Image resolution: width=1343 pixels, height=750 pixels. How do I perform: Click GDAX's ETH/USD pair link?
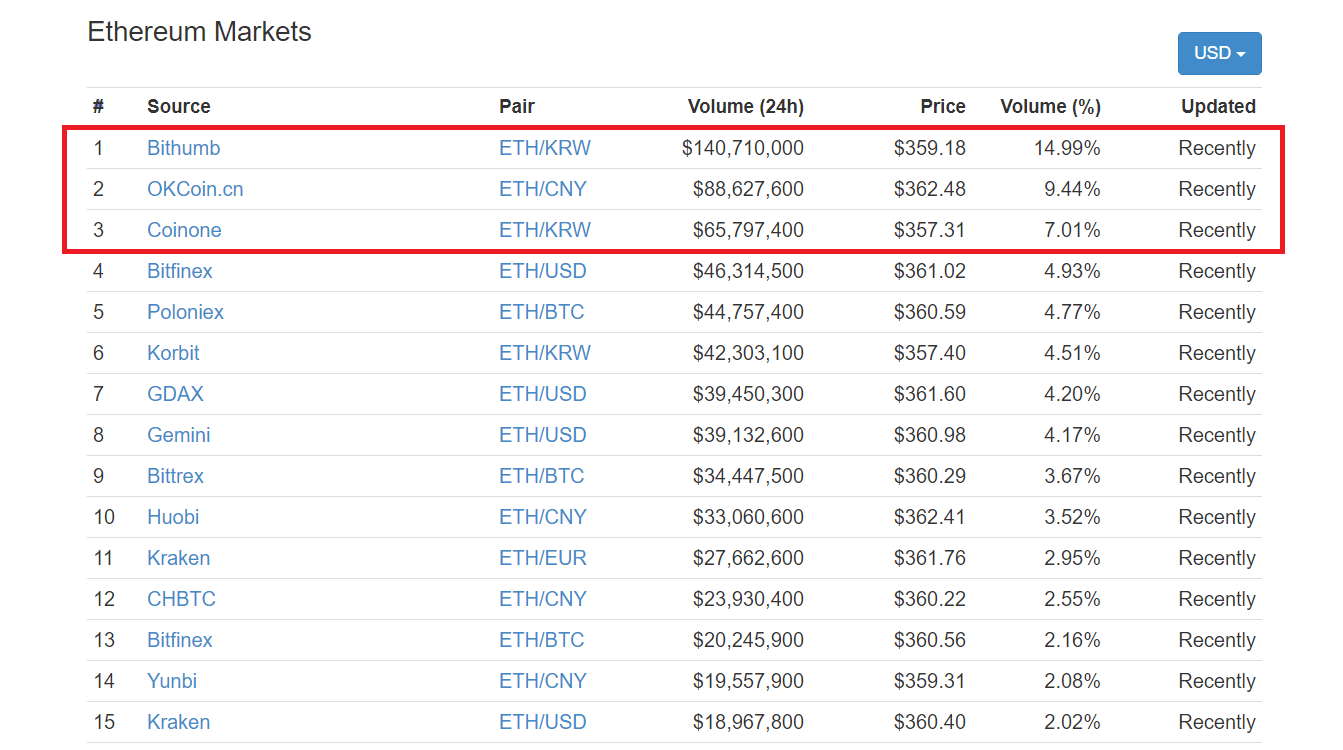pyautogui.click(x=542, y=394)
